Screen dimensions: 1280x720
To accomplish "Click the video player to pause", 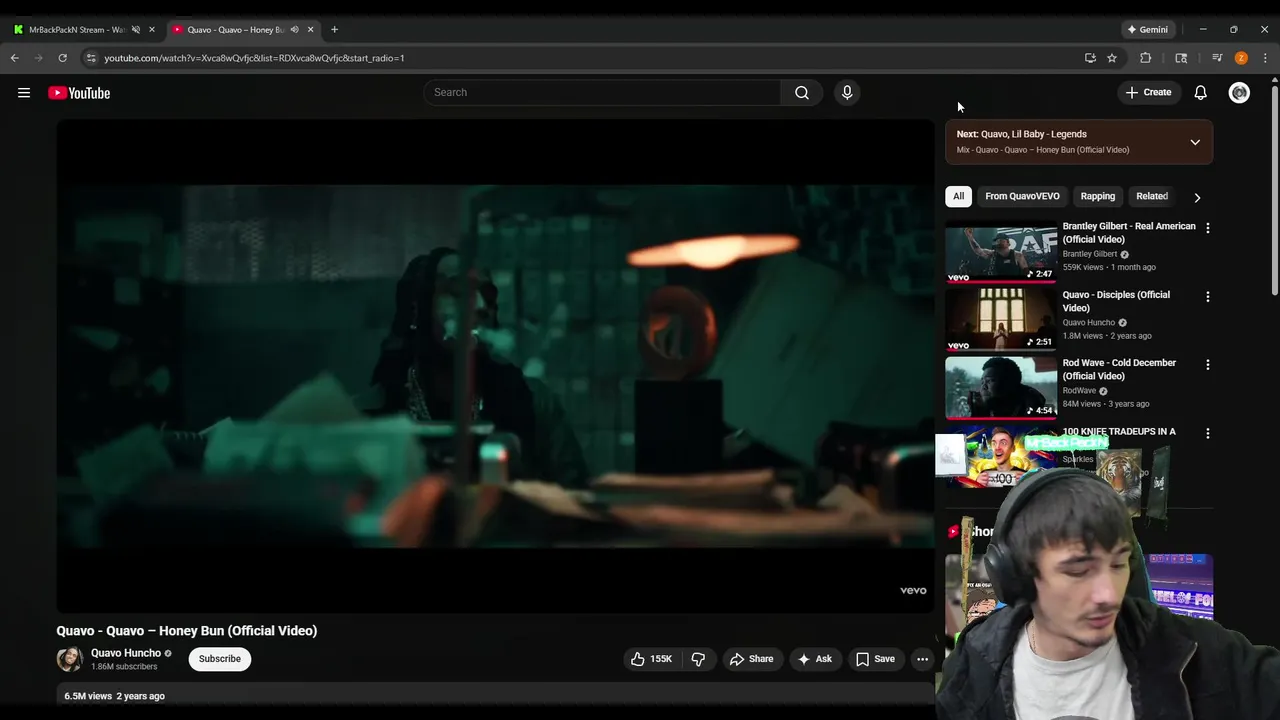I will point(495,366).
